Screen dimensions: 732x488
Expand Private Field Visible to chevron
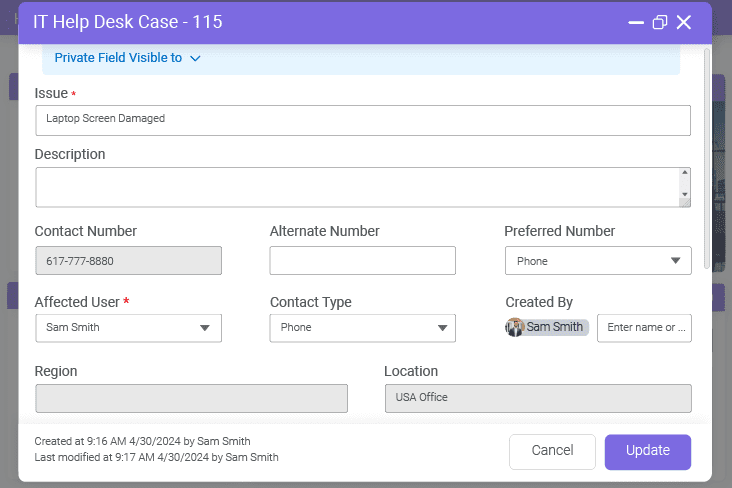195,58
